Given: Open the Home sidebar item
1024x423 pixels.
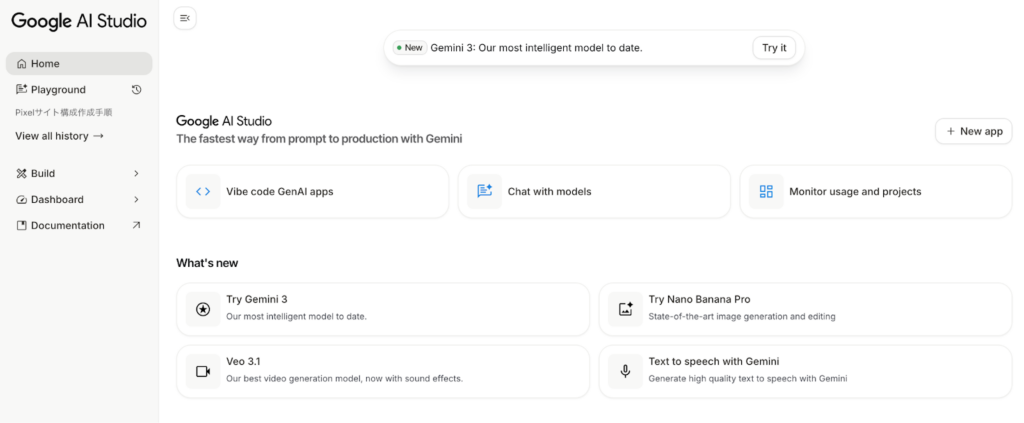Looking at the screenshot, I should (79, 63).
